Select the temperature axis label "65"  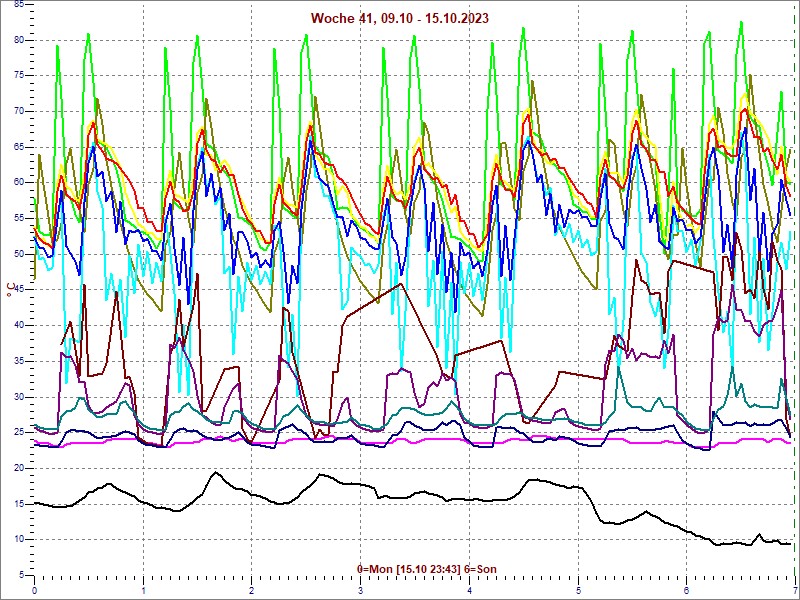coord(18,147)
